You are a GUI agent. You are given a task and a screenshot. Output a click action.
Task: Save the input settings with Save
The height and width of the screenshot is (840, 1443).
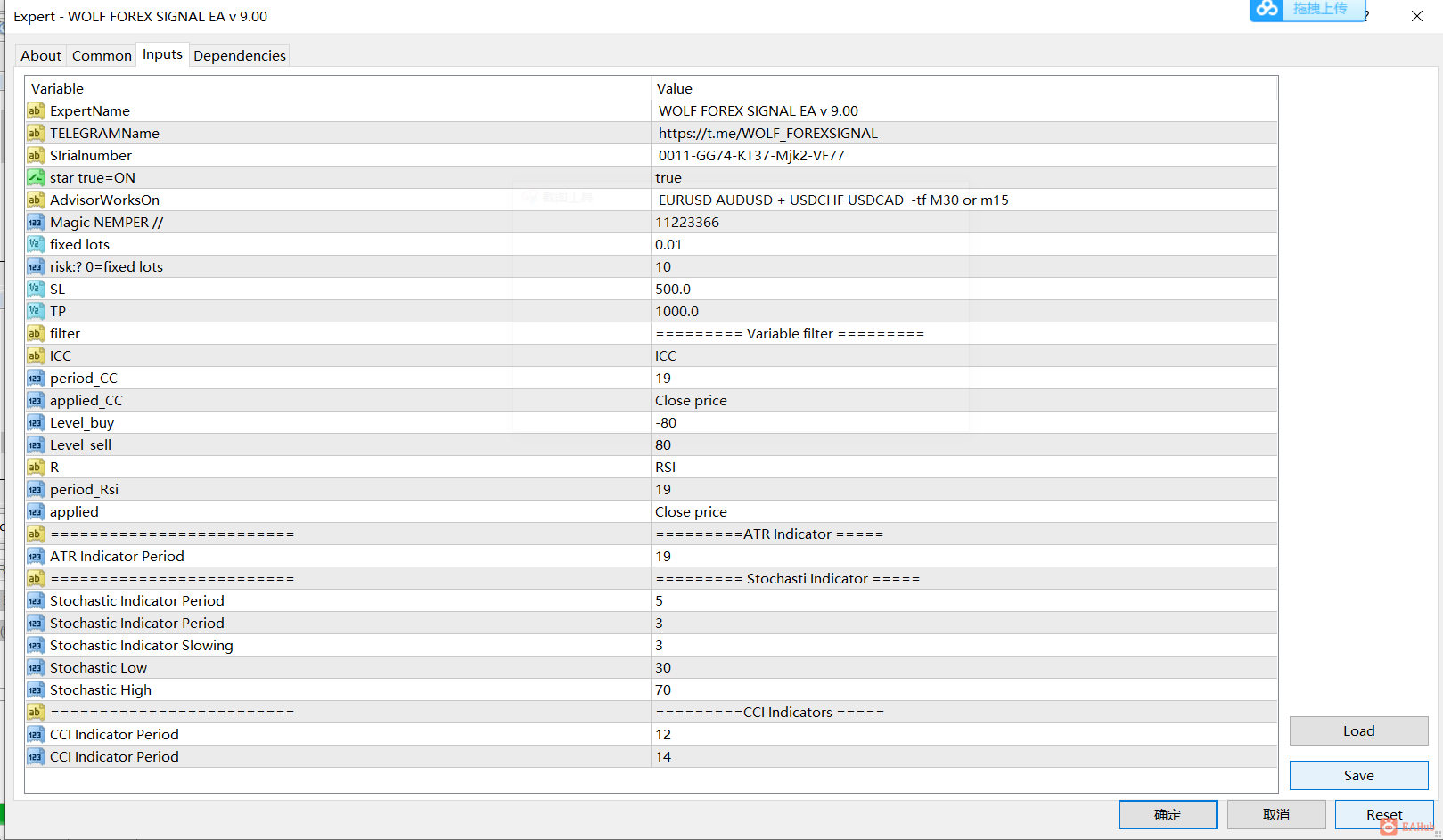(1358, 775)
